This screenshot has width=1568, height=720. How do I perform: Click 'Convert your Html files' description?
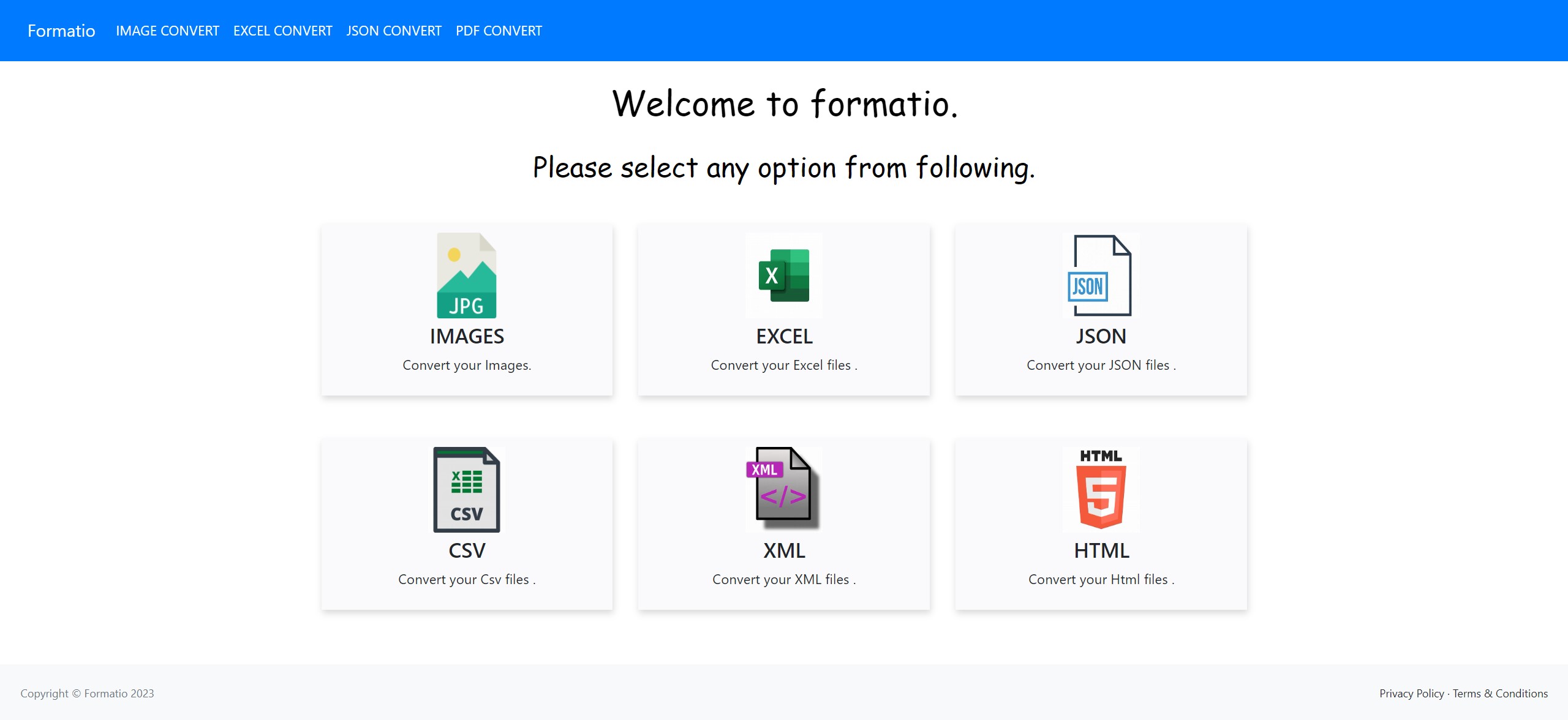[1101, 579]
